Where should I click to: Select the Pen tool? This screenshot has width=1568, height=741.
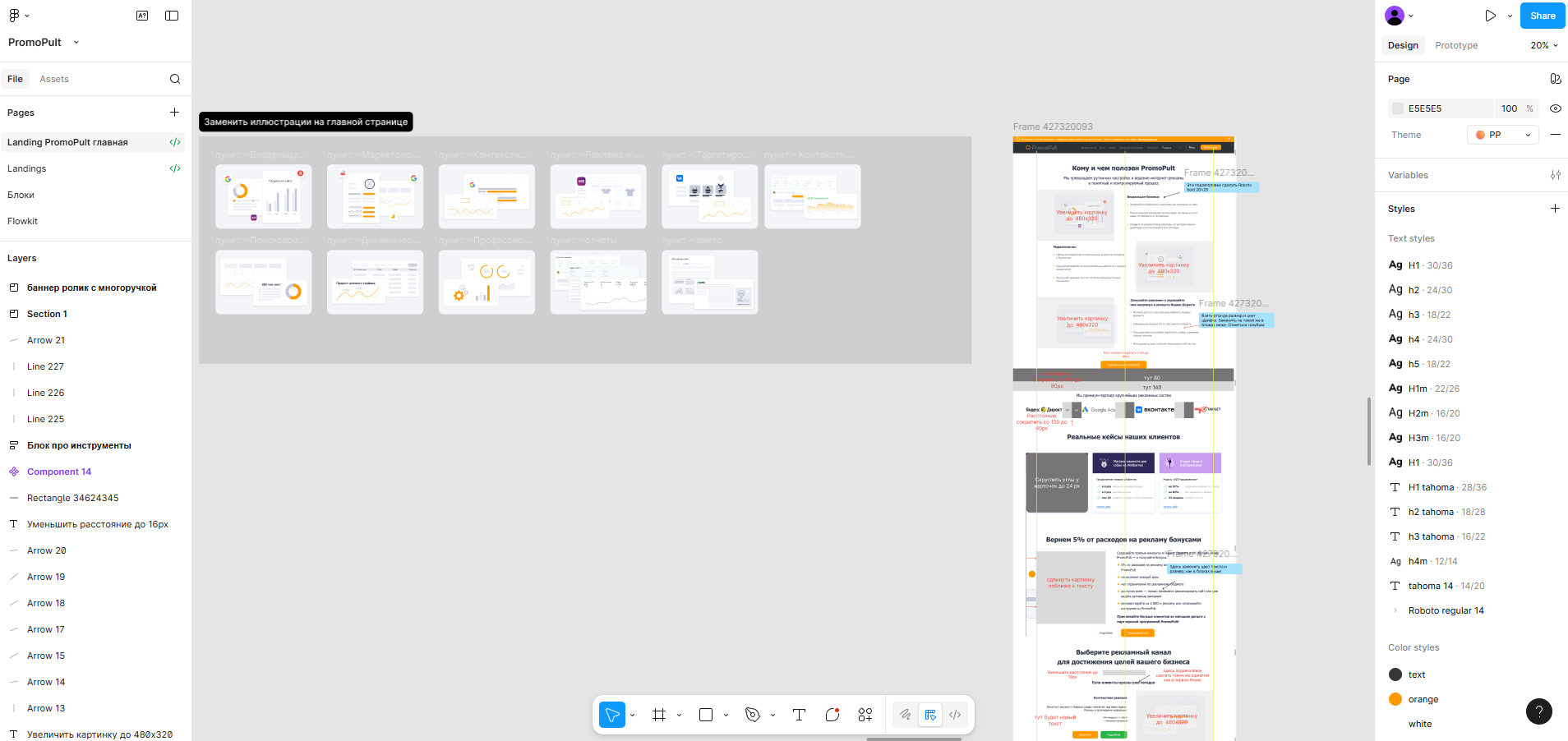tap(753, 715)
